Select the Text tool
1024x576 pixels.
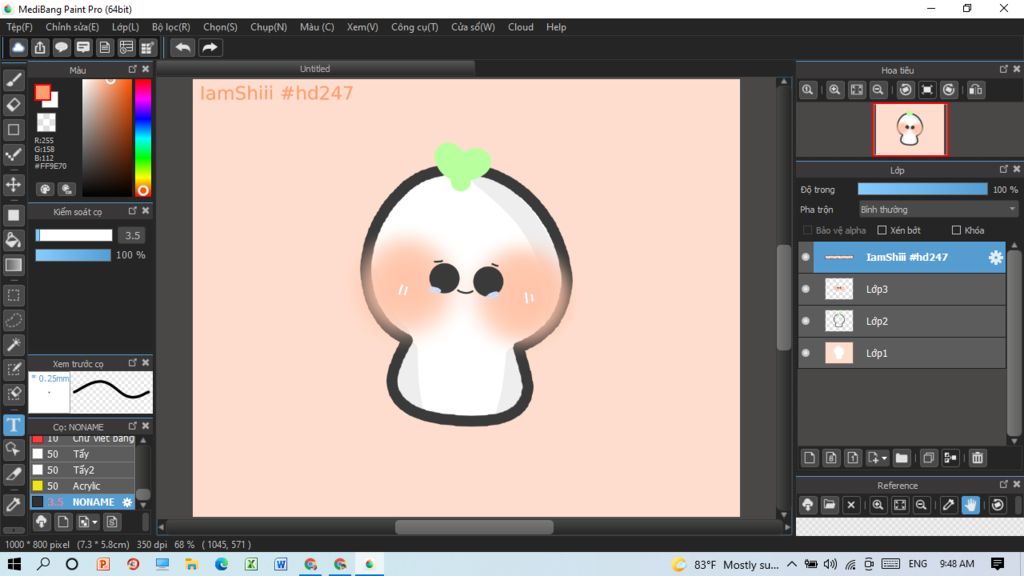[x=14, y=425]
